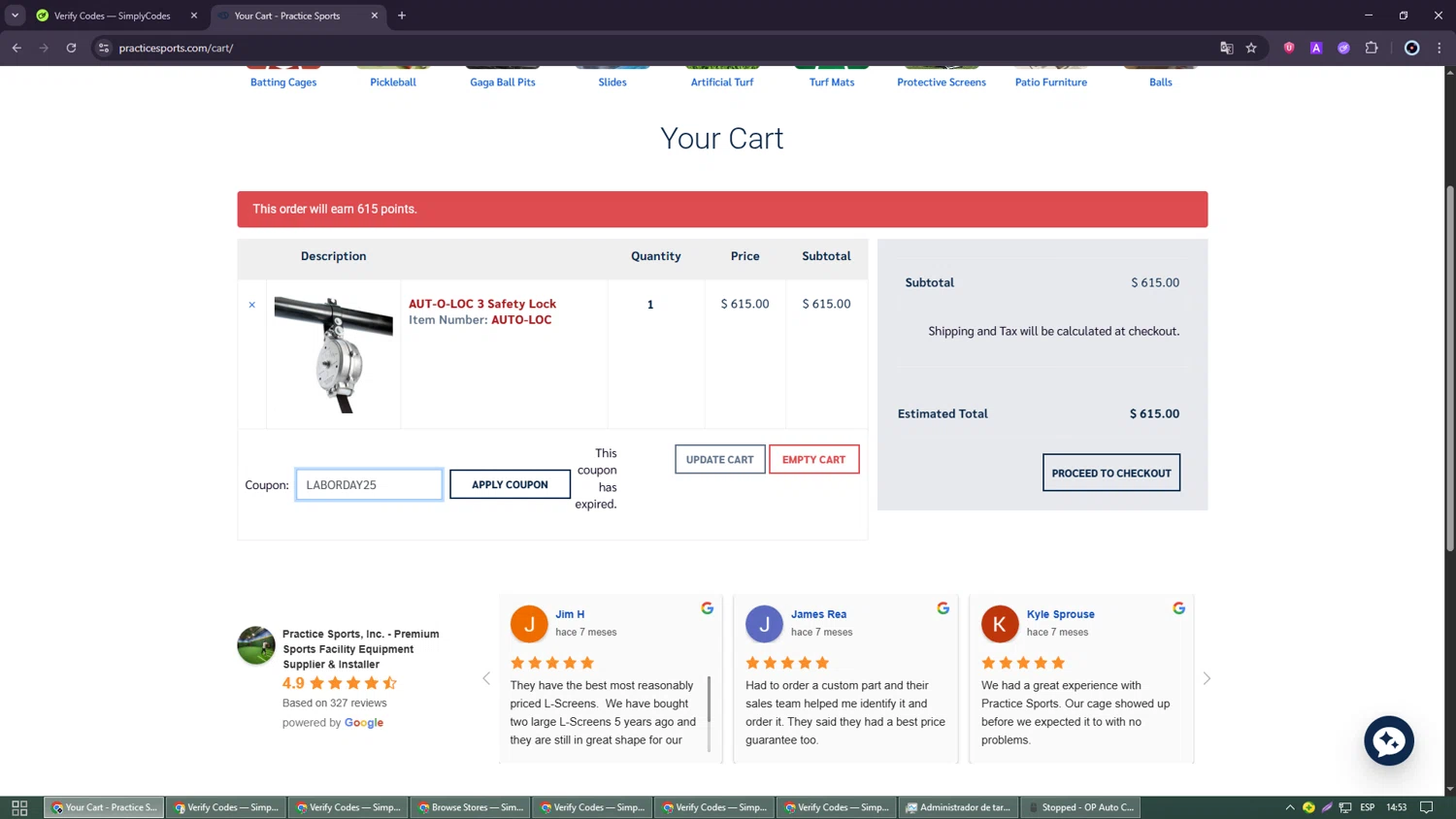Open a new browser tab
Image resolution: width=1456 pixels, height=819 pixels.
pyautogui.click(x=402, y=16)
